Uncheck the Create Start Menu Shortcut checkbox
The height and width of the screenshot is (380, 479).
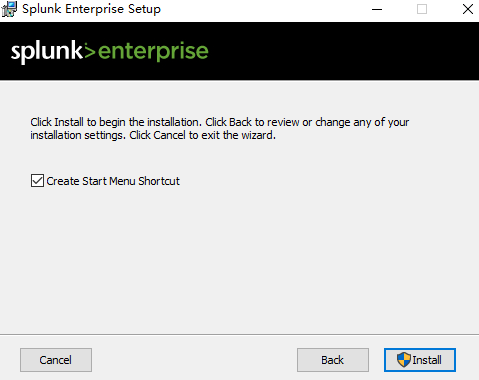point(37,181)
